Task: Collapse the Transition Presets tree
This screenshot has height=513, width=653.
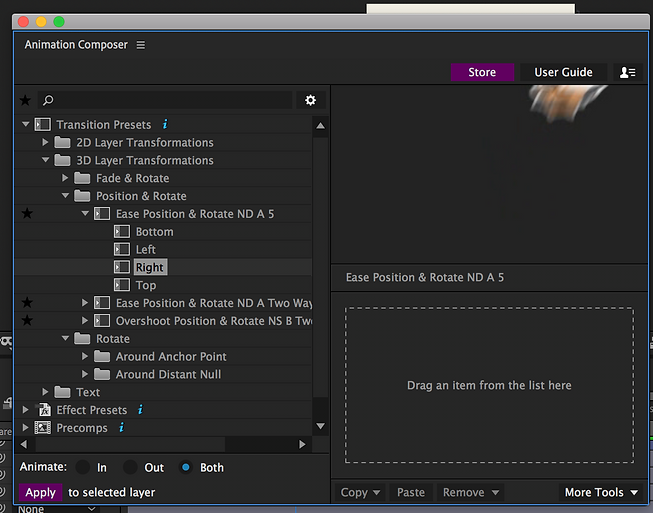Action: point(25,124)
